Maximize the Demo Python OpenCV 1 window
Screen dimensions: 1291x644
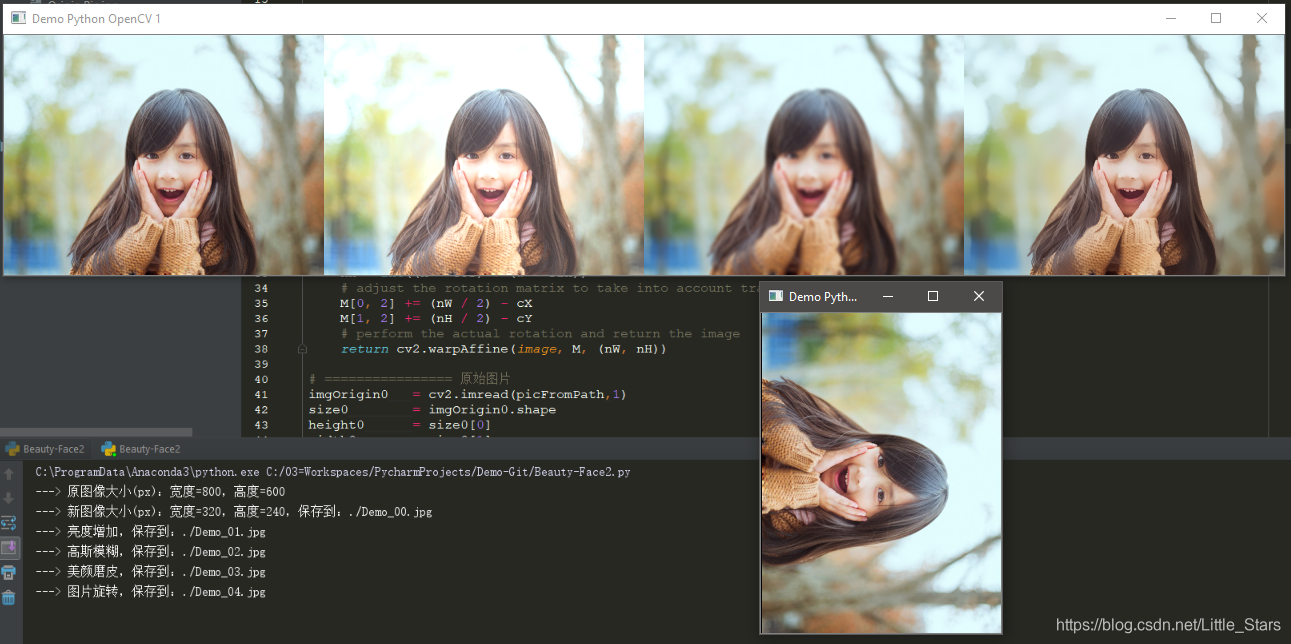[1216, 18]
